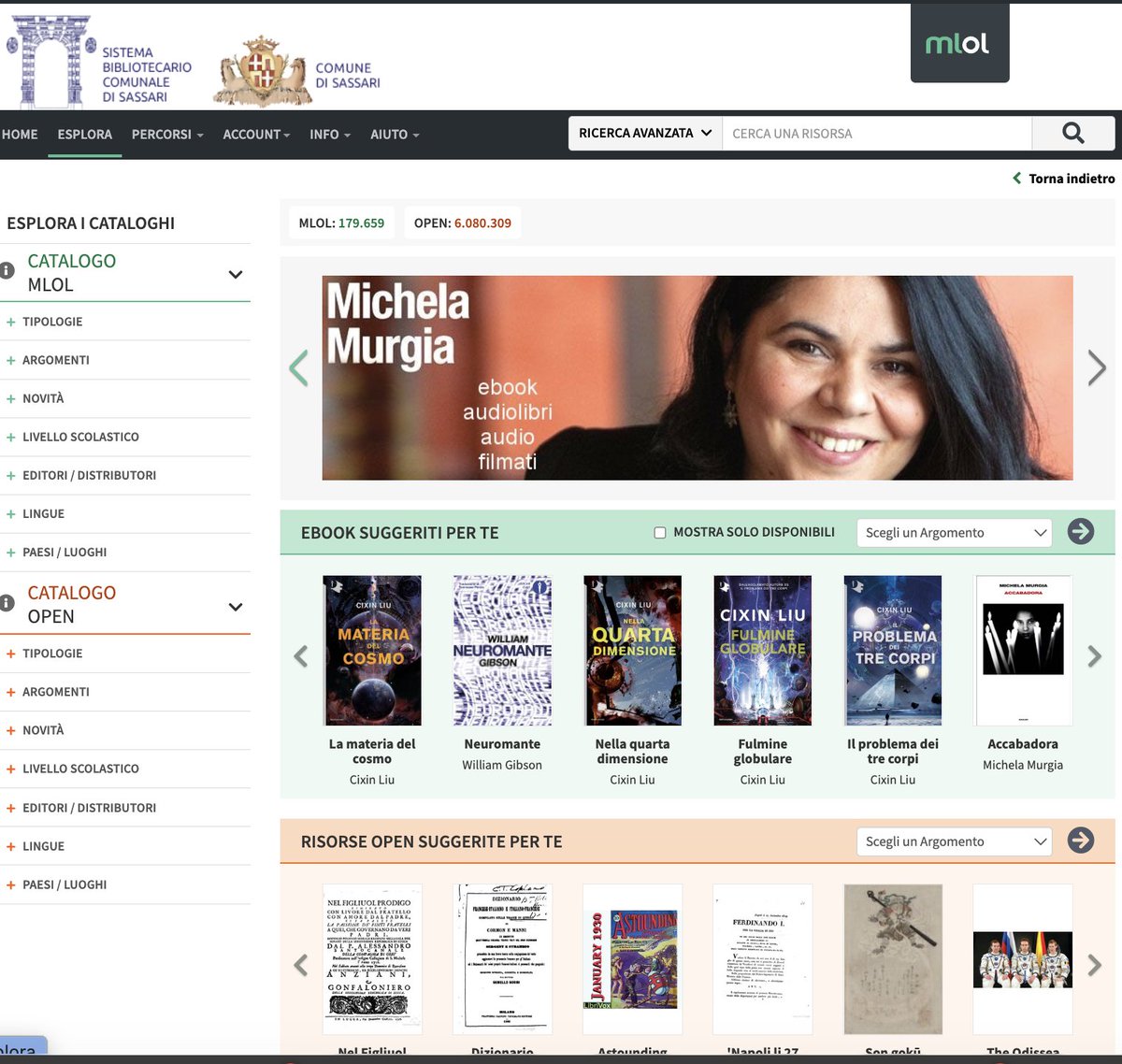Click plus icon next to MLOL Tipologie

[11, 322]
